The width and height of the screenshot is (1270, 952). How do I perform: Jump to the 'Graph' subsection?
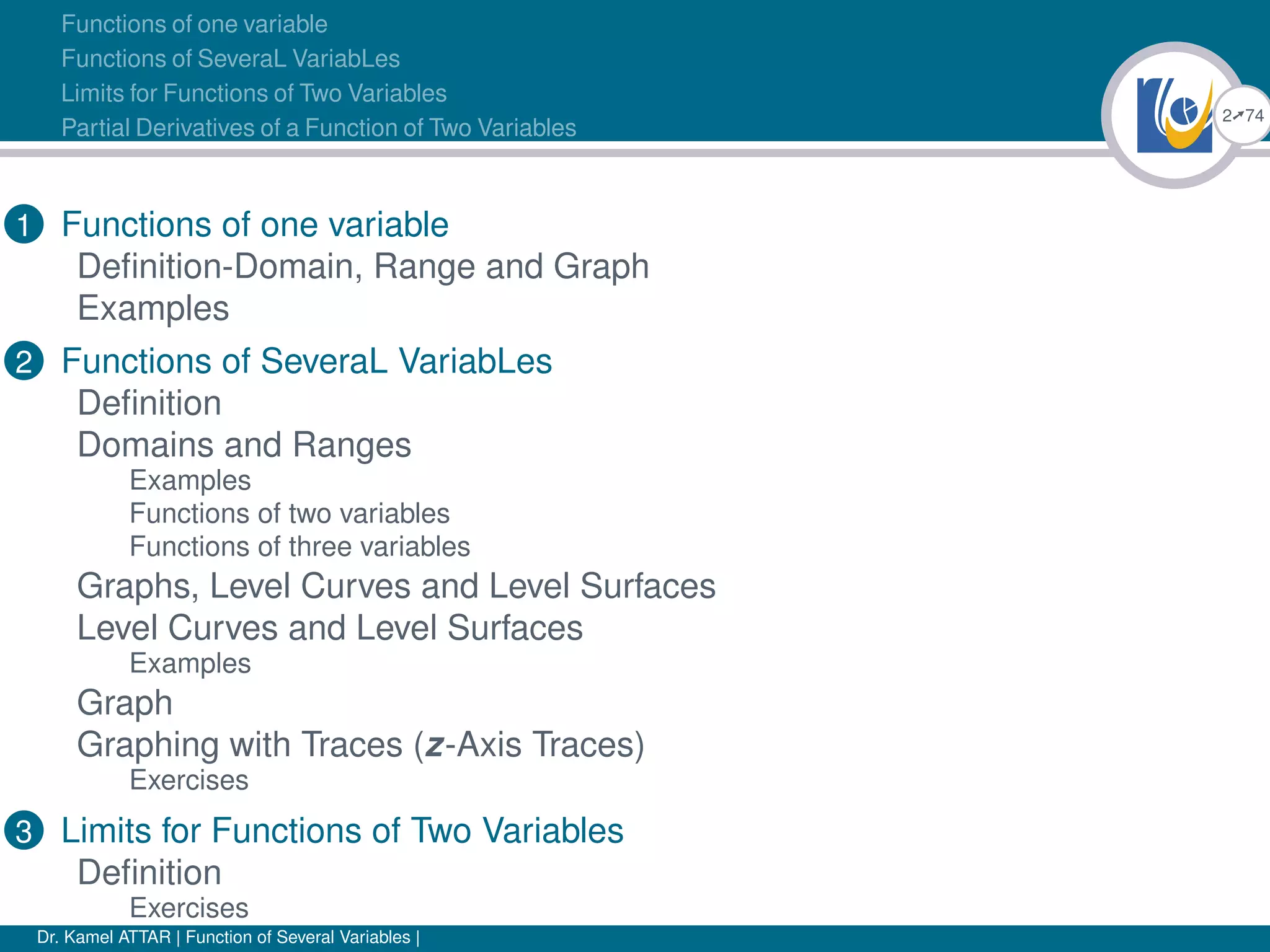click(x=125, y=703)
